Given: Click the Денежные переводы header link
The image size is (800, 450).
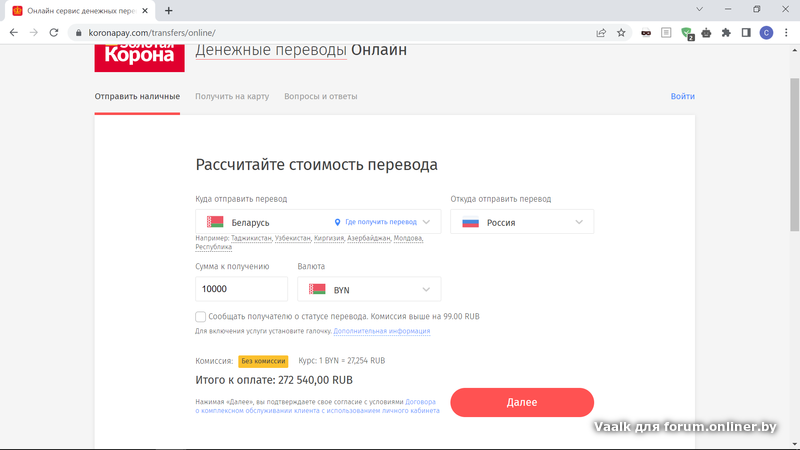Looking at the screenshot, I should (x=271, y=50).
